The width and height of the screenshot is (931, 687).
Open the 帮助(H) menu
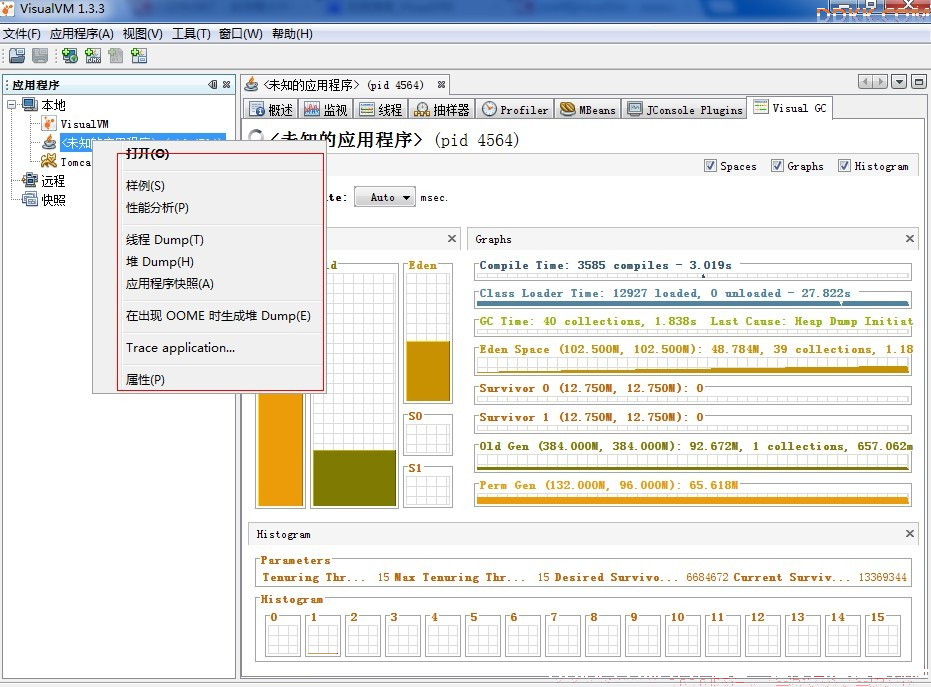(292, 34)
